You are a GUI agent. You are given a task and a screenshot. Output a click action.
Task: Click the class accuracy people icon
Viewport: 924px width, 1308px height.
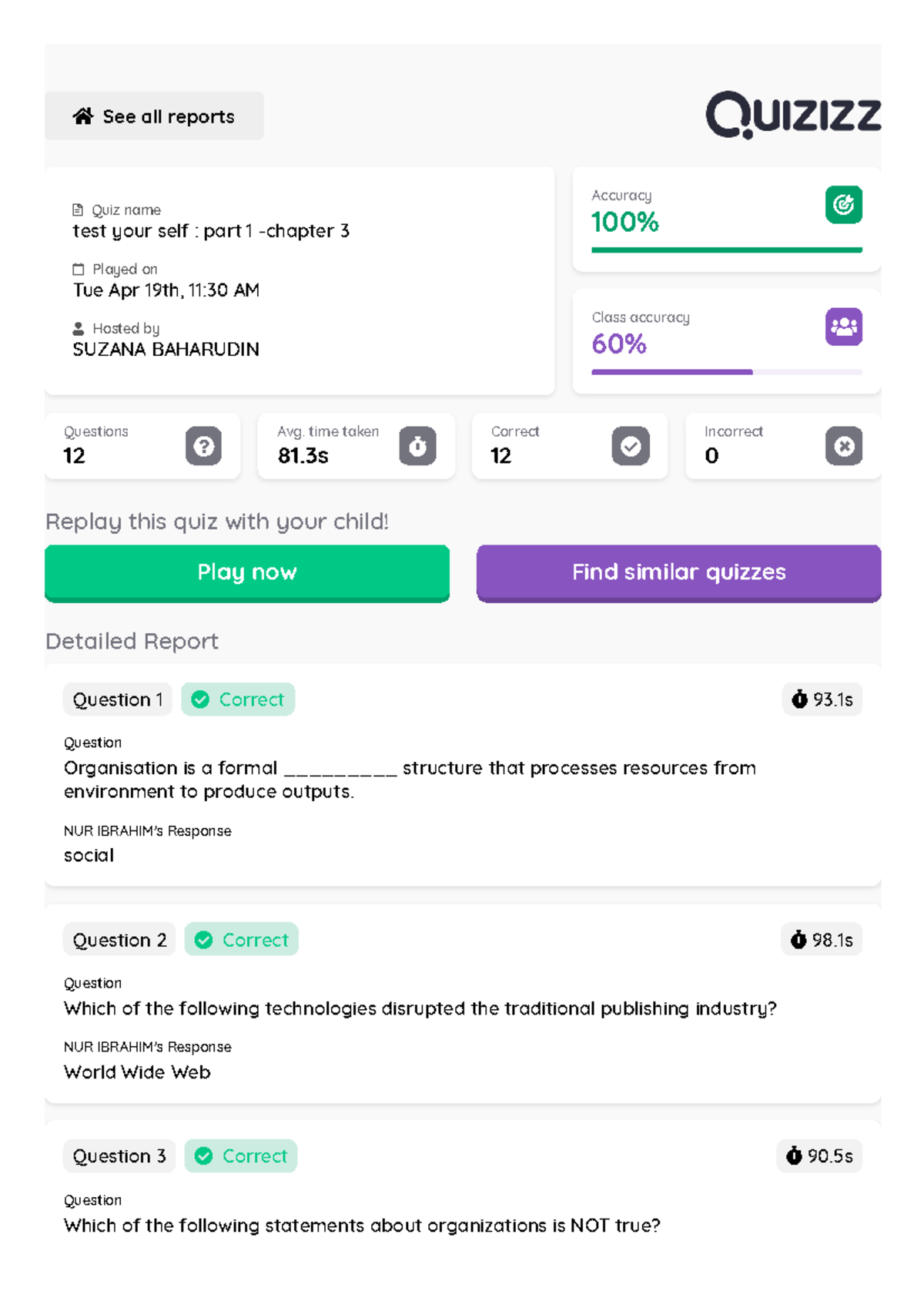click(843, 327)
